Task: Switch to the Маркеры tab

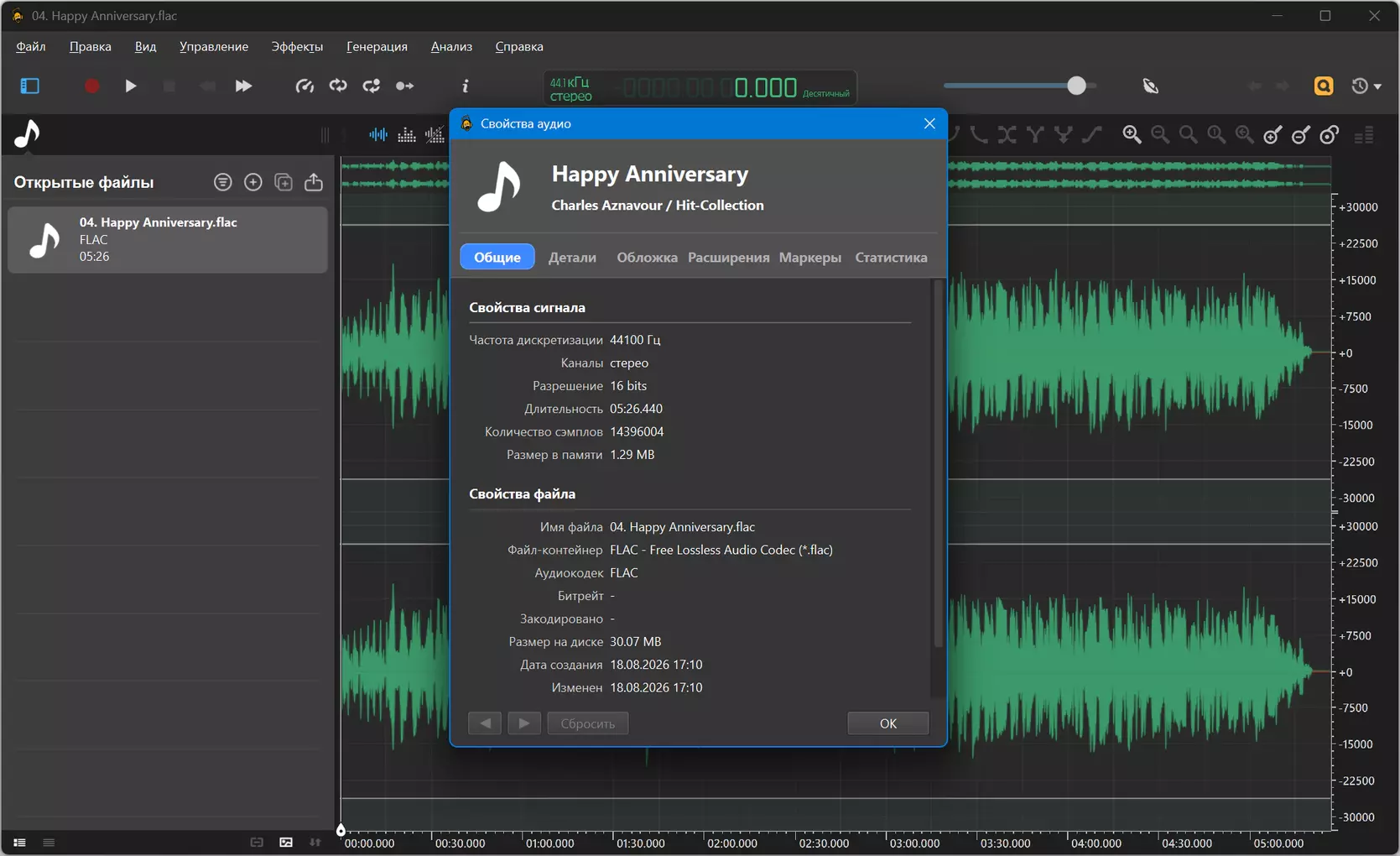Action: coord(809,258)
